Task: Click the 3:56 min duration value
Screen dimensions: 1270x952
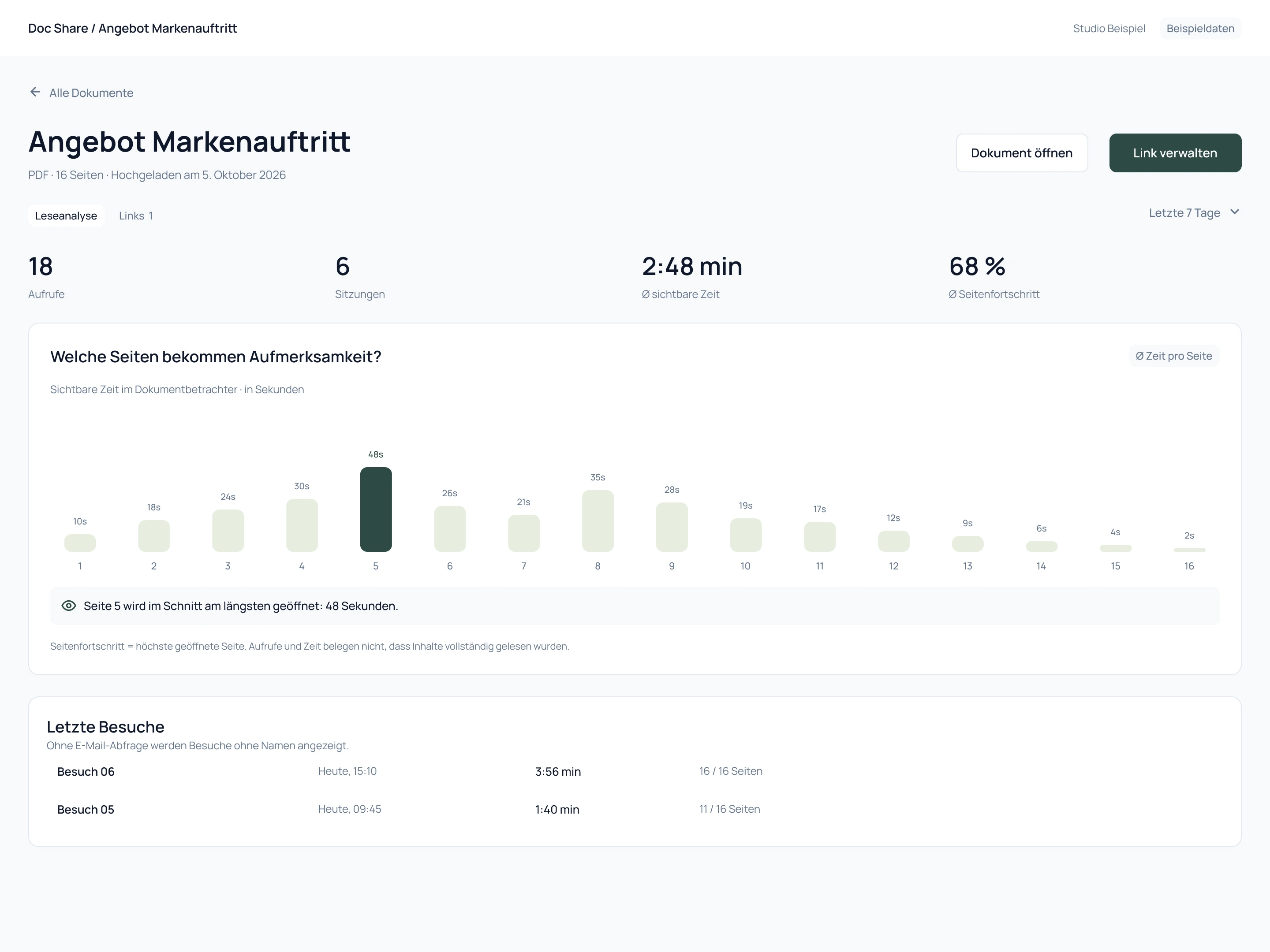Action: tap(557, 772)
